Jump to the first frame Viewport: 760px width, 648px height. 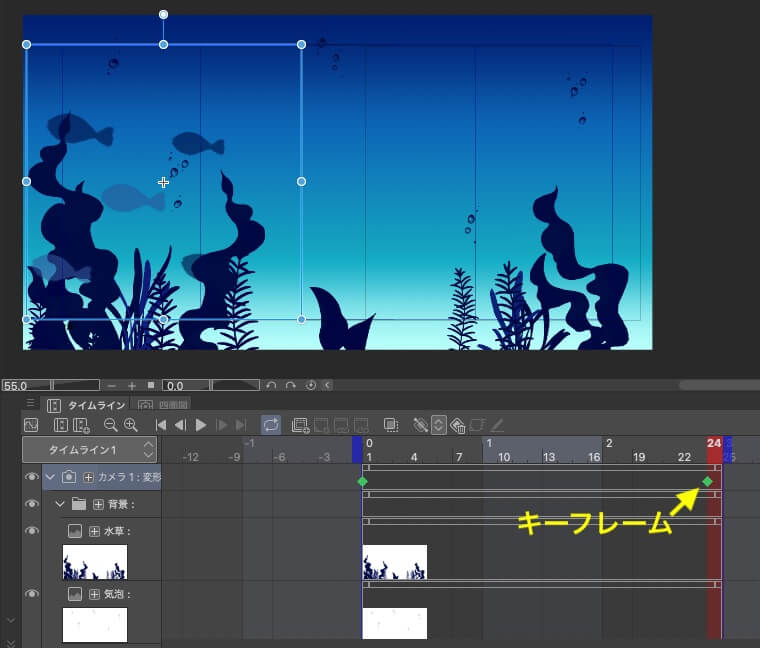[160, 425]
